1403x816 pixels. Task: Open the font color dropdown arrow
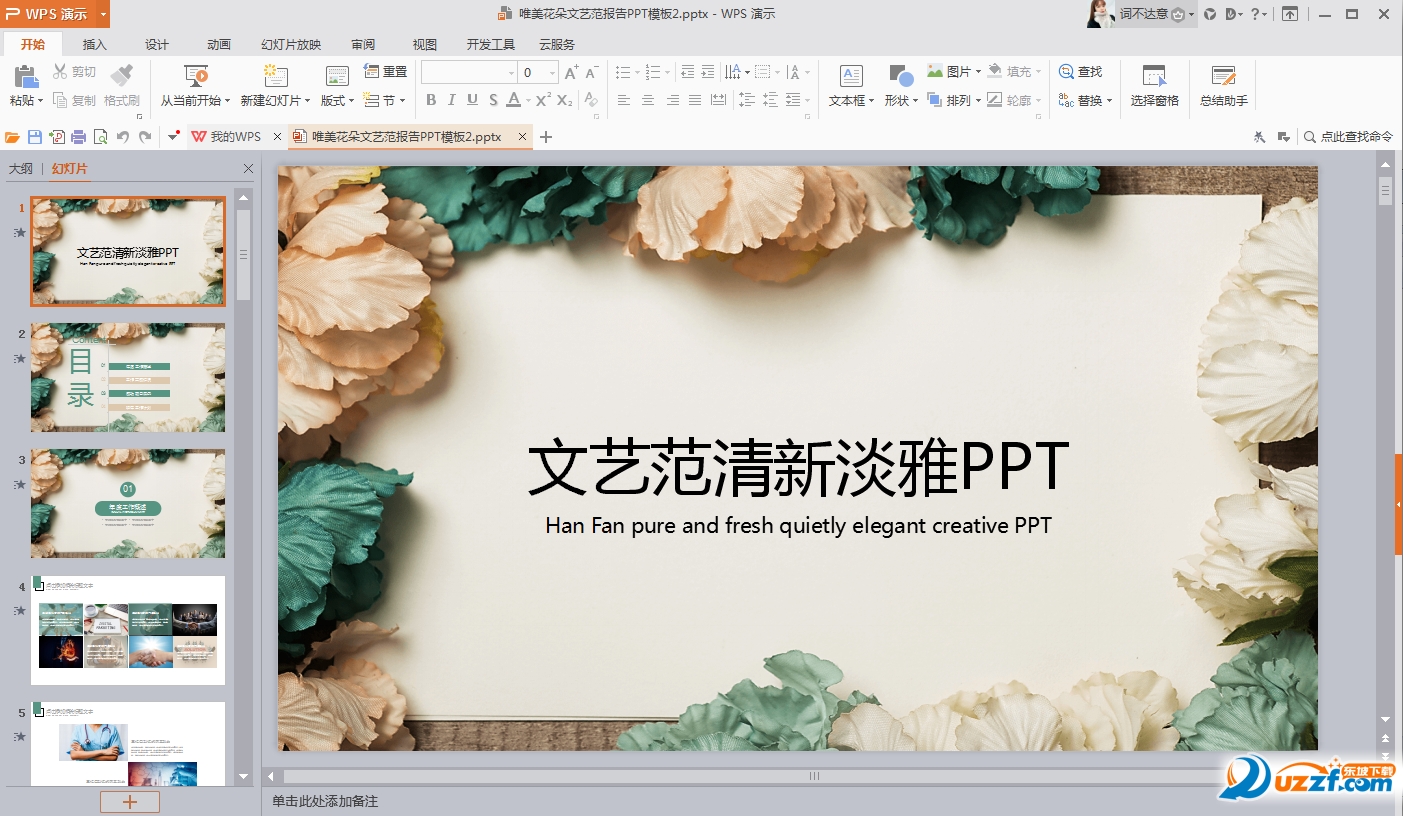tap(528, 100)
